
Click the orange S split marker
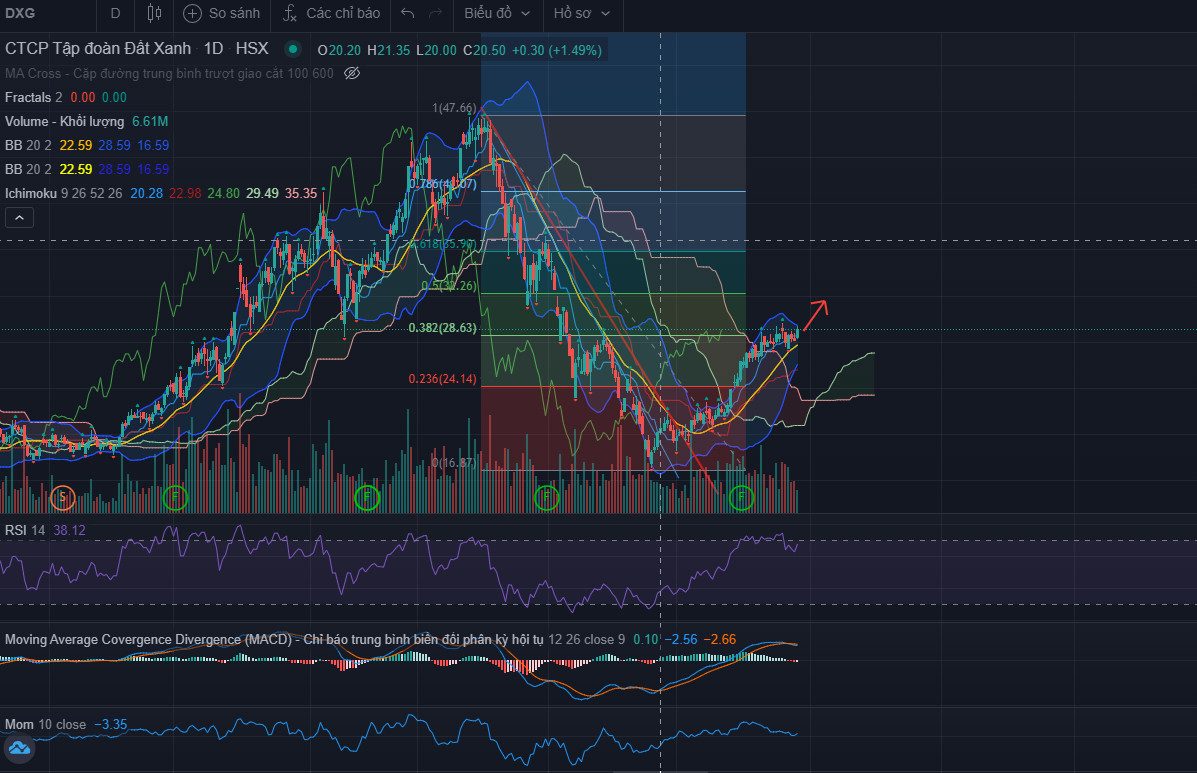(63, 496)
